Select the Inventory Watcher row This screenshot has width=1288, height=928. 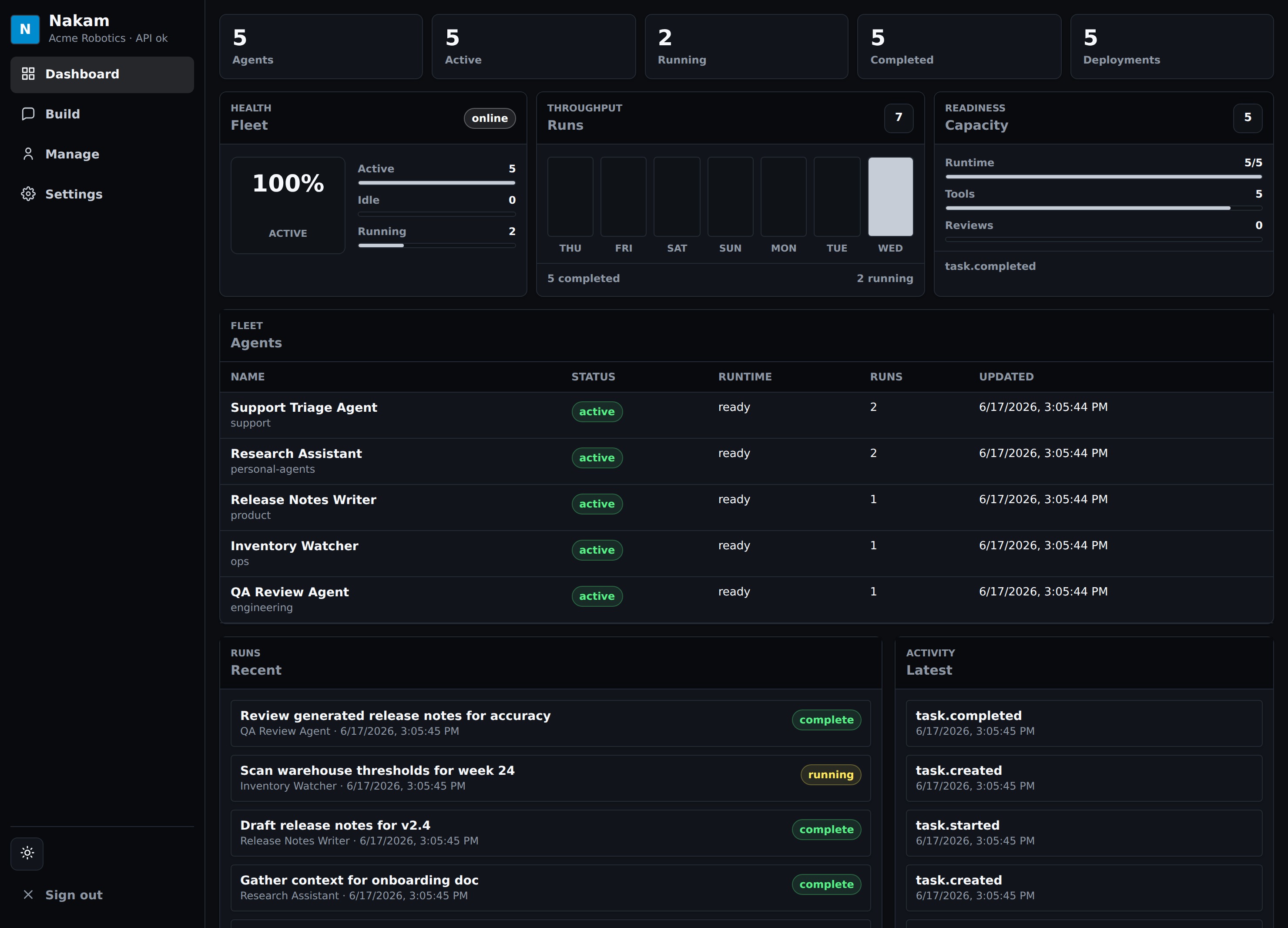[746, 554]
